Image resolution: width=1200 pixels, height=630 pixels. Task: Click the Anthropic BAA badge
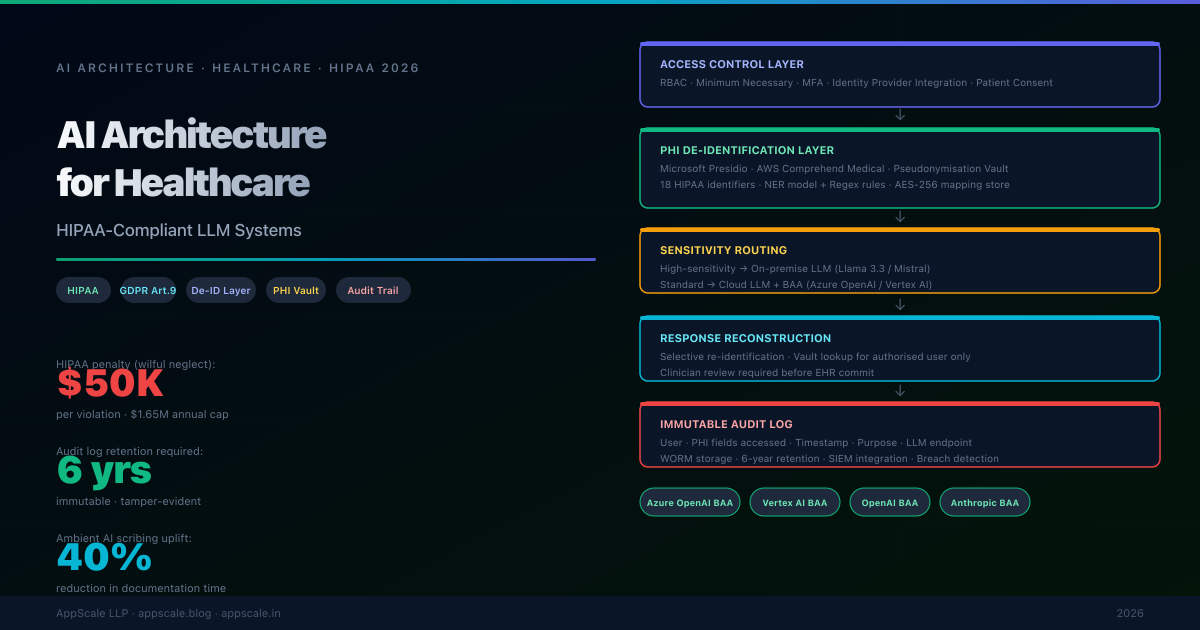984,502
